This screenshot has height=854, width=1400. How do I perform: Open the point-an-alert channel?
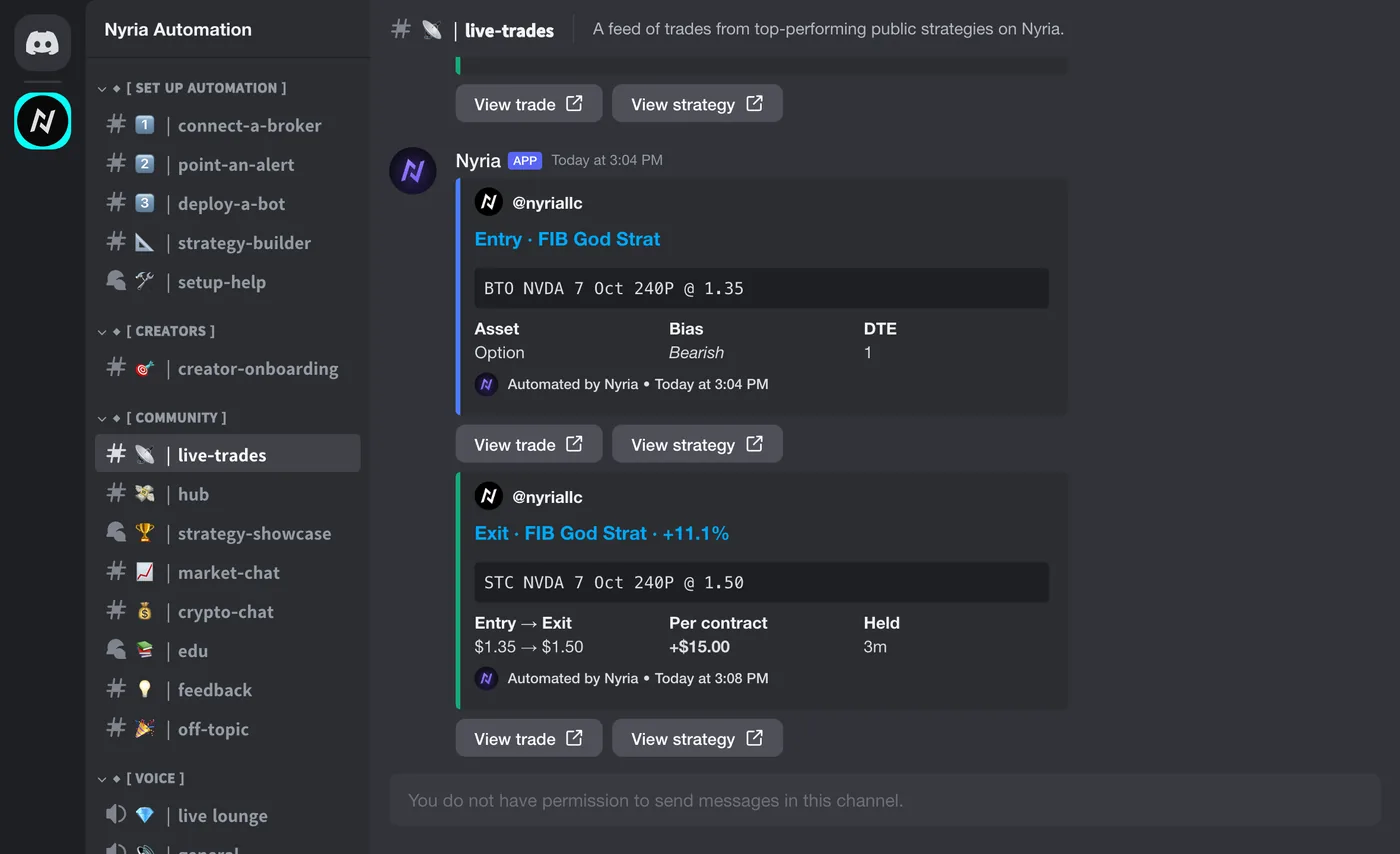click(228, 164)
